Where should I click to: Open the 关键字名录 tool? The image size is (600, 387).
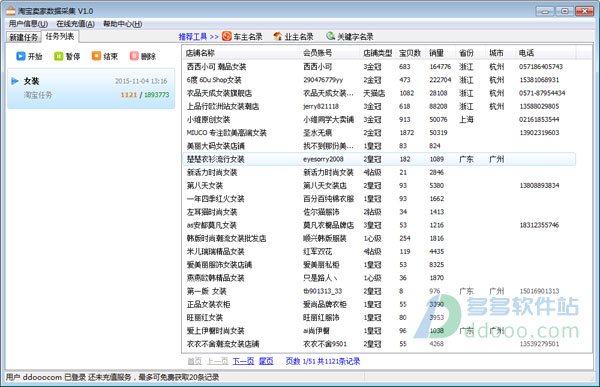coord(350,36)
